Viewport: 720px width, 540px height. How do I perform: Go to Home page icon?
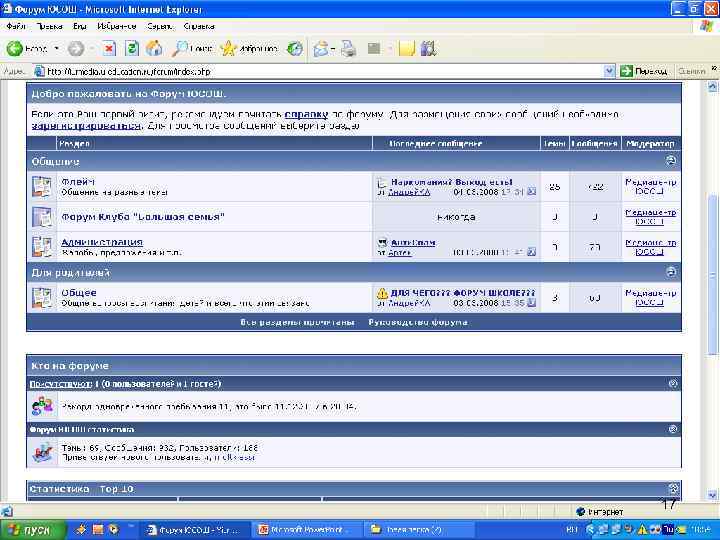pos(154,48)
